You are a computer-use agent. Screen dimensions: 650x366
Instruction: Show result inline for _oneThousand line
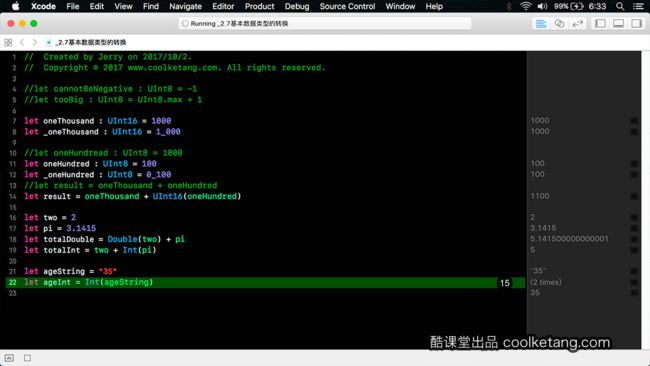coord(634,131)
